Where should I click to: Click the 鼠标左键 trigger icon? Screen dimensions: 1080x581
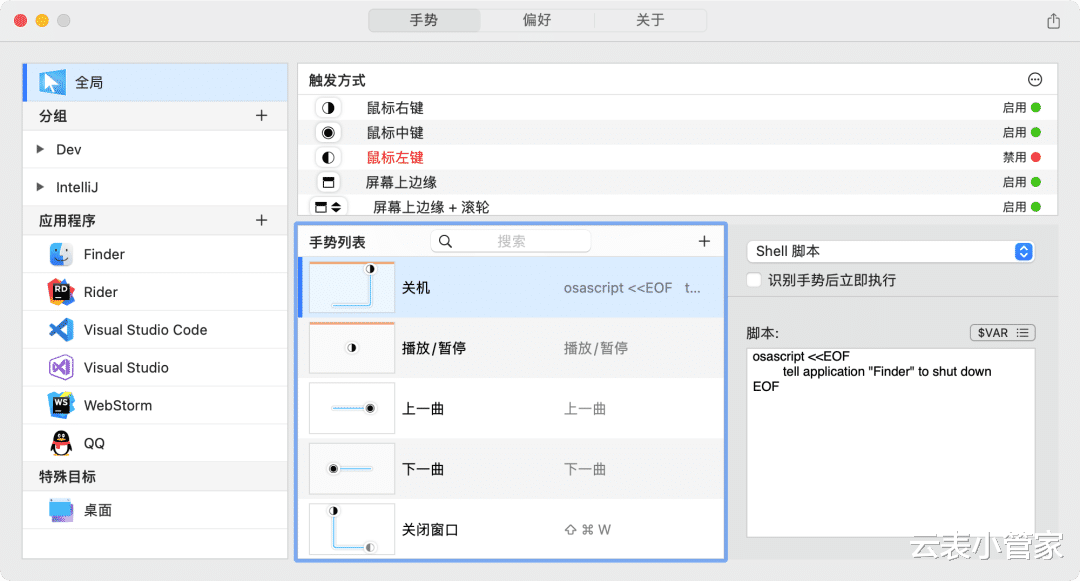click(x=329, y=157)
